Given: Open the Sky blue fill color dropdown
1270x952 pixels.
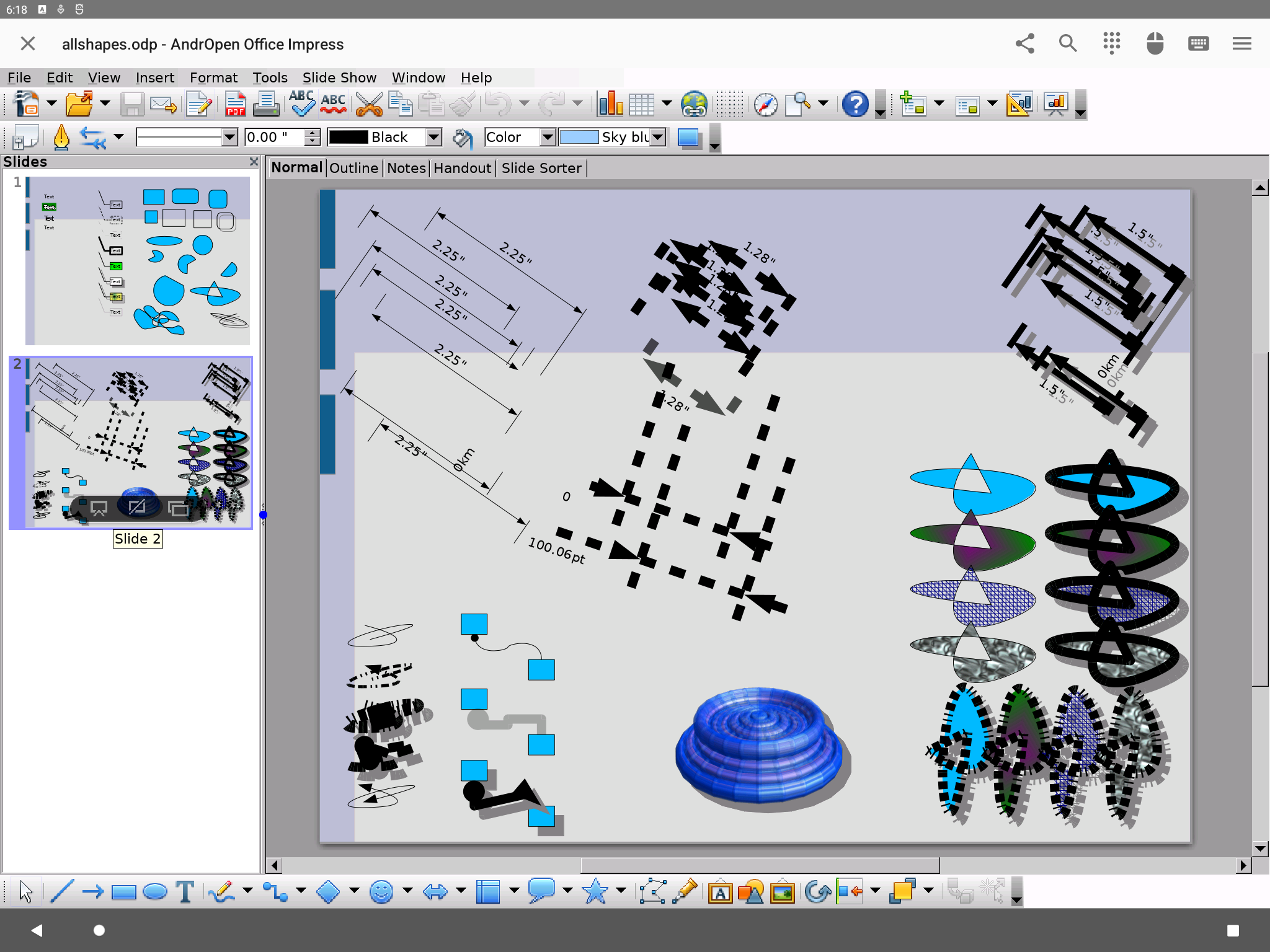Looking at the screenshot, I should tap(658, 137).
